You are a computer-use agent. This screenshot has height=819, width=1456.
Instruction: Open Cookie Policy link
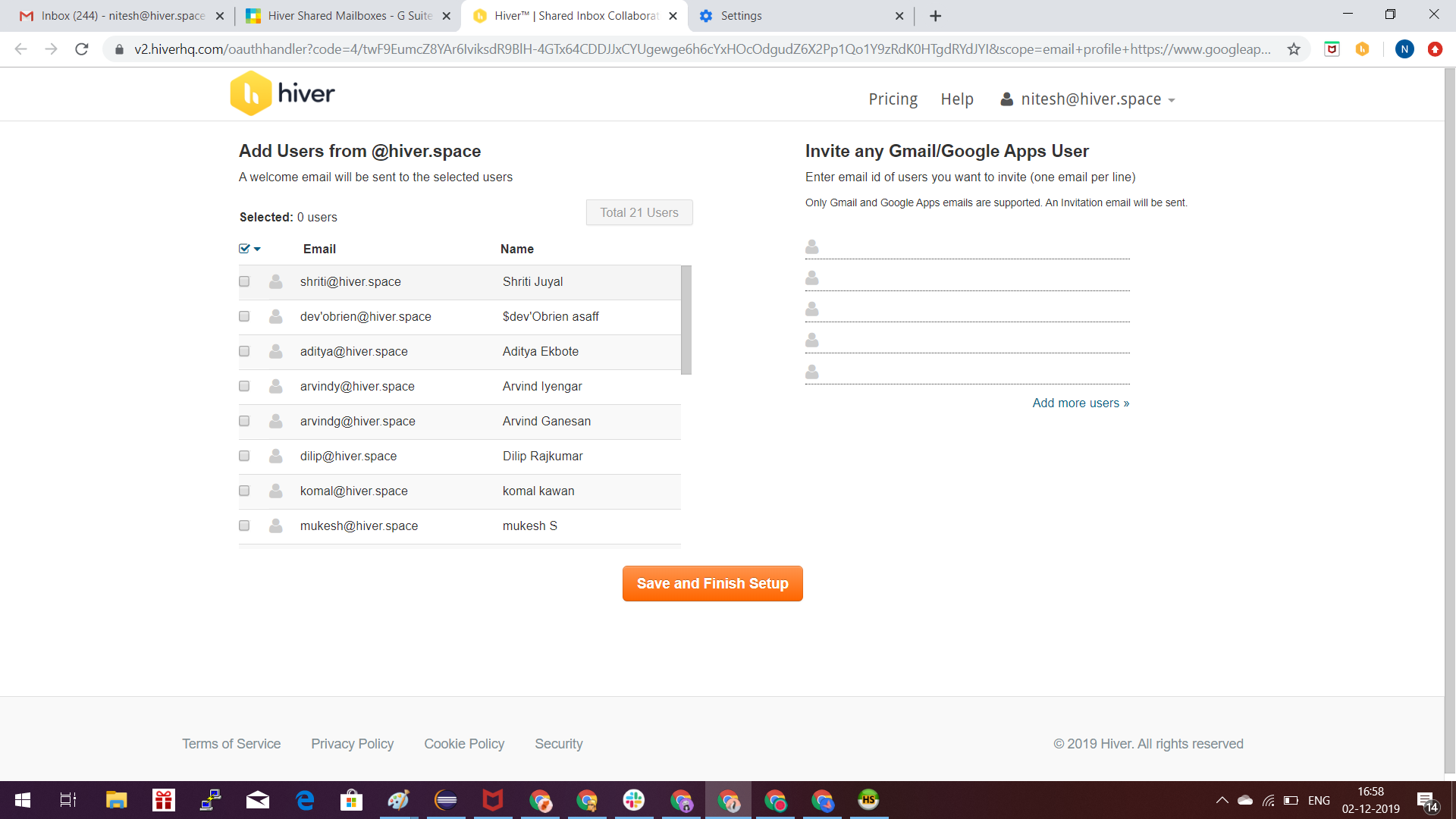click(464, 744)
